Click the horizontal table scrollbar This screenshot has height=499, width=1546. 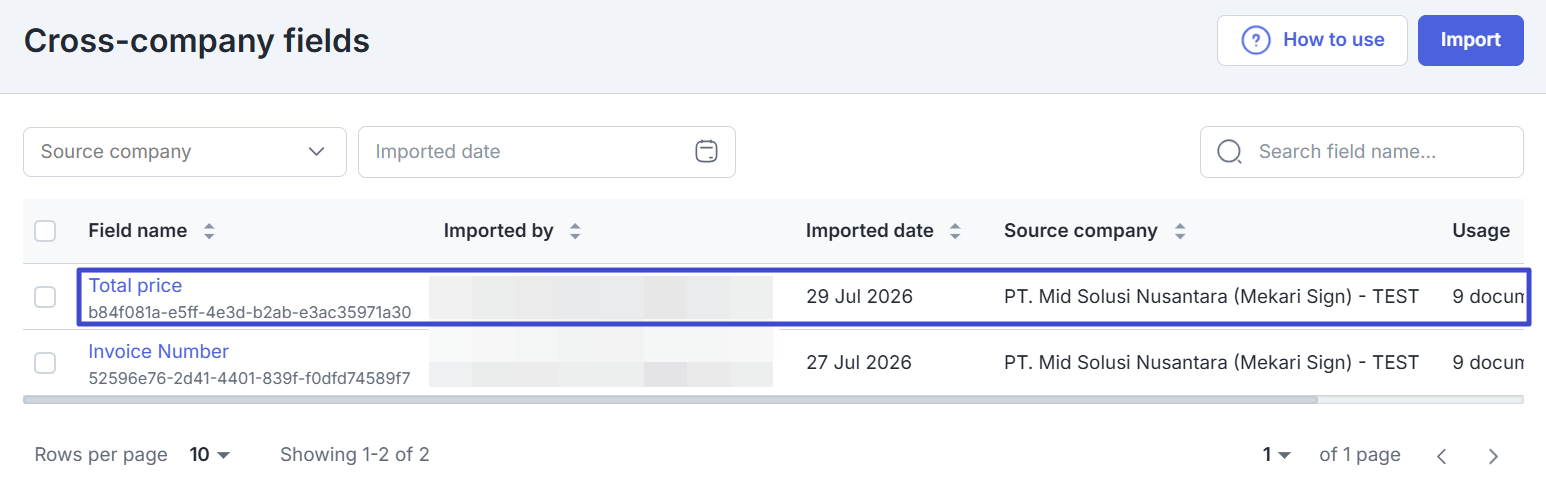point(670,399)
